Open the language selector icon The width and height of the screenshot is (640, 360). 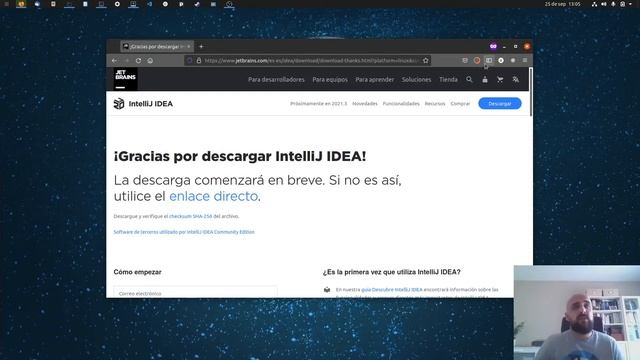point(516,80)
